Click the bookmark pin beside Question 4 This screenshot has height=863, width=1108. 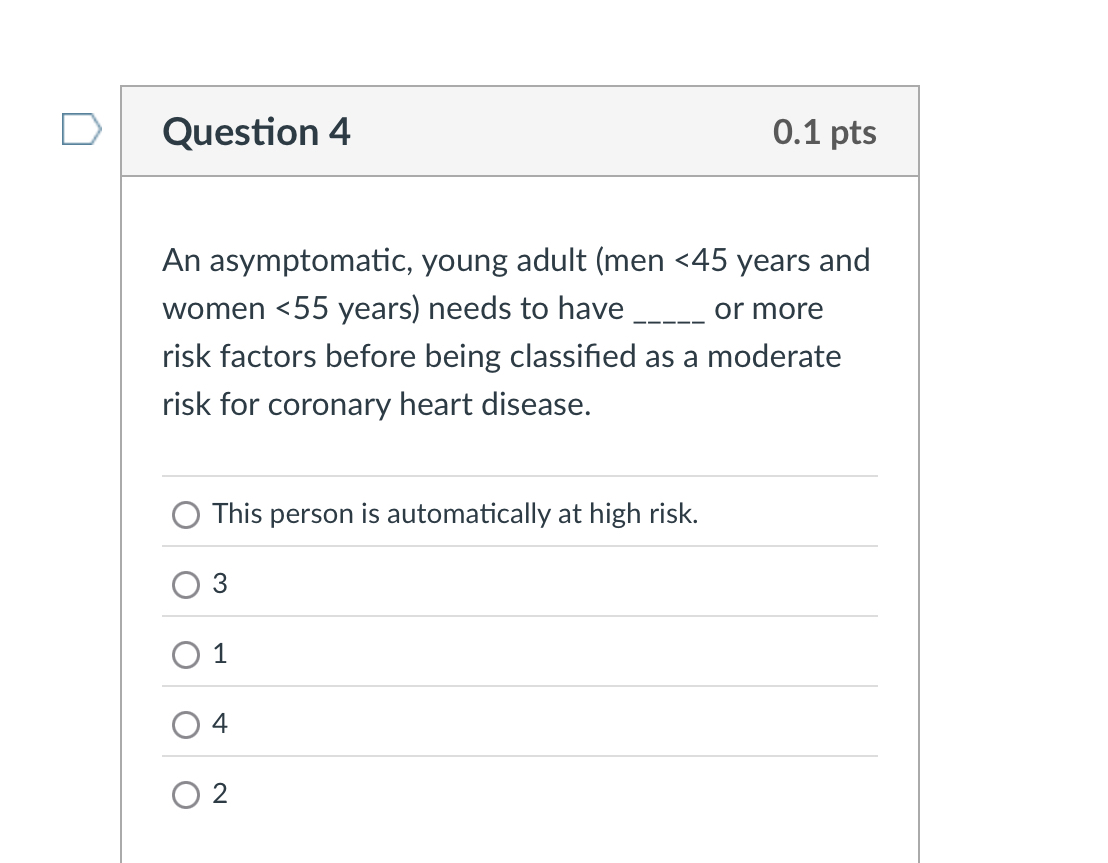84,128
